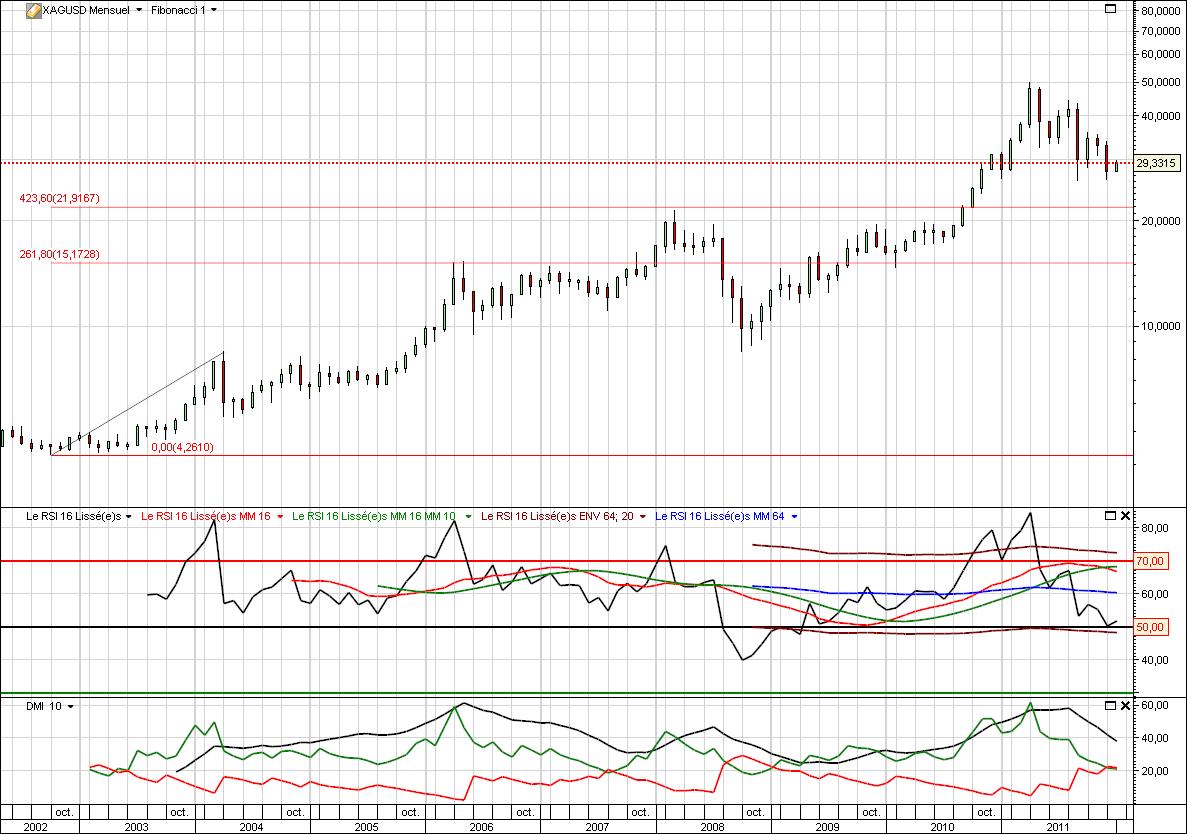Viewport: 1187px width, 834px height.
Task: Open the green RSI MM 16 MM 10 dropdown
Action: [x=469, y=517]
